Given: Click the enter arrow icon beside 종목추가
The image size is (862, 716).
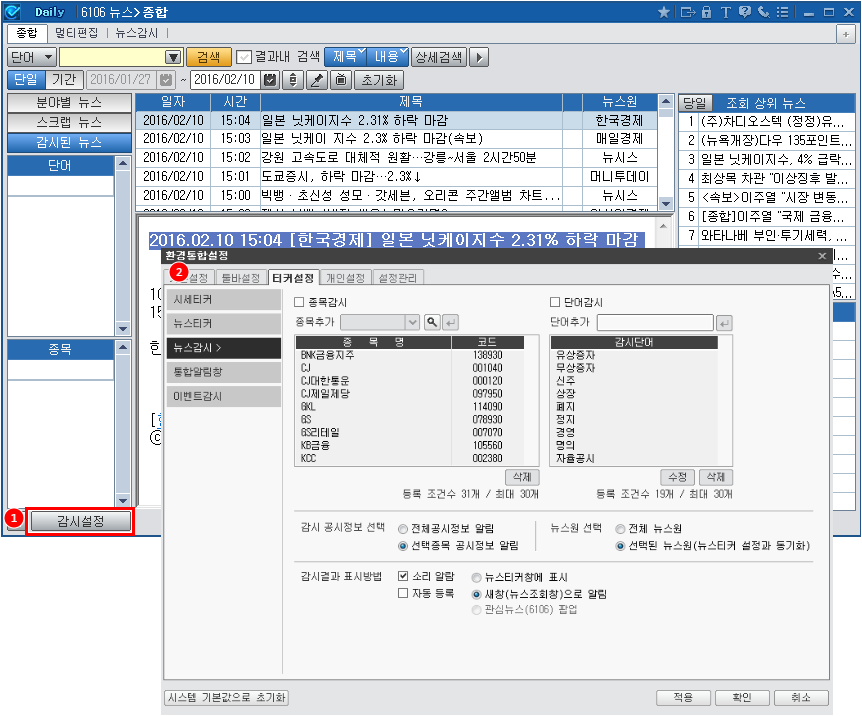Looking at the screenshot, I should (x=451, y=322).
